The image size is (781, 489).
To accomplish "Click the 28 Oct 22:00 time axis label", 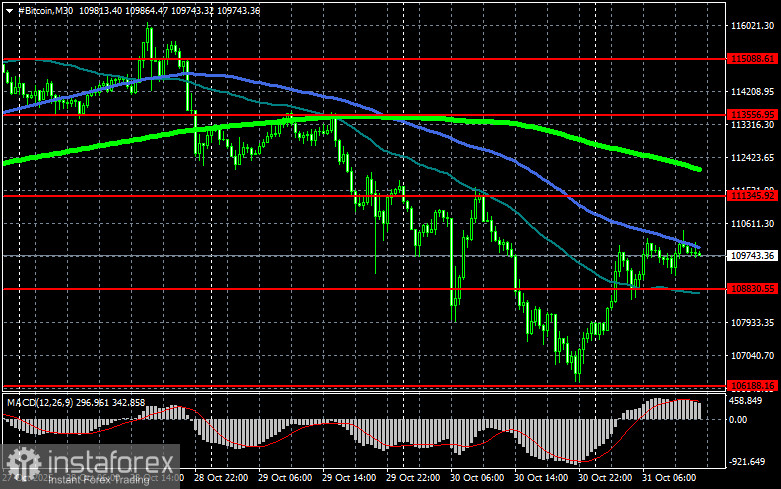I will pyautogui.click(x=221, y=478).
